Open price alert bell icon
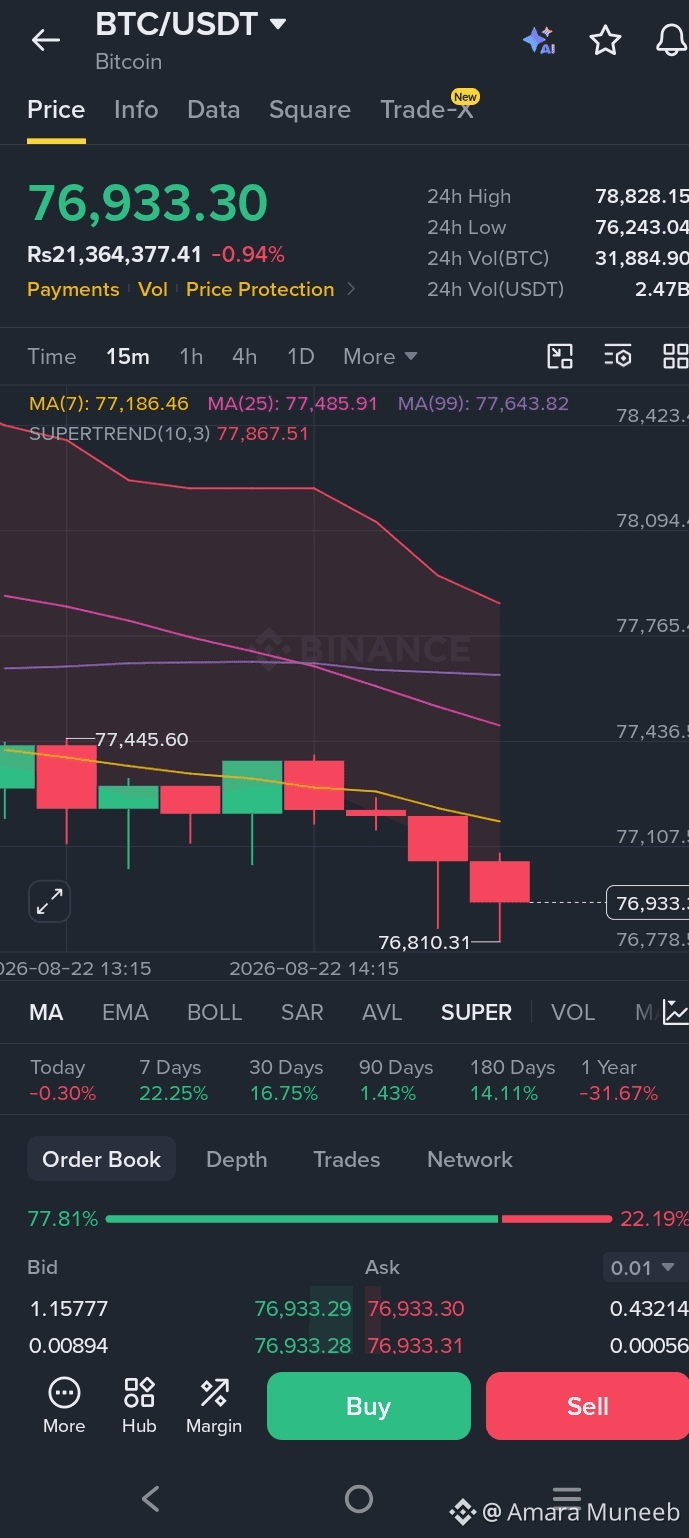 tap(671, 40)
